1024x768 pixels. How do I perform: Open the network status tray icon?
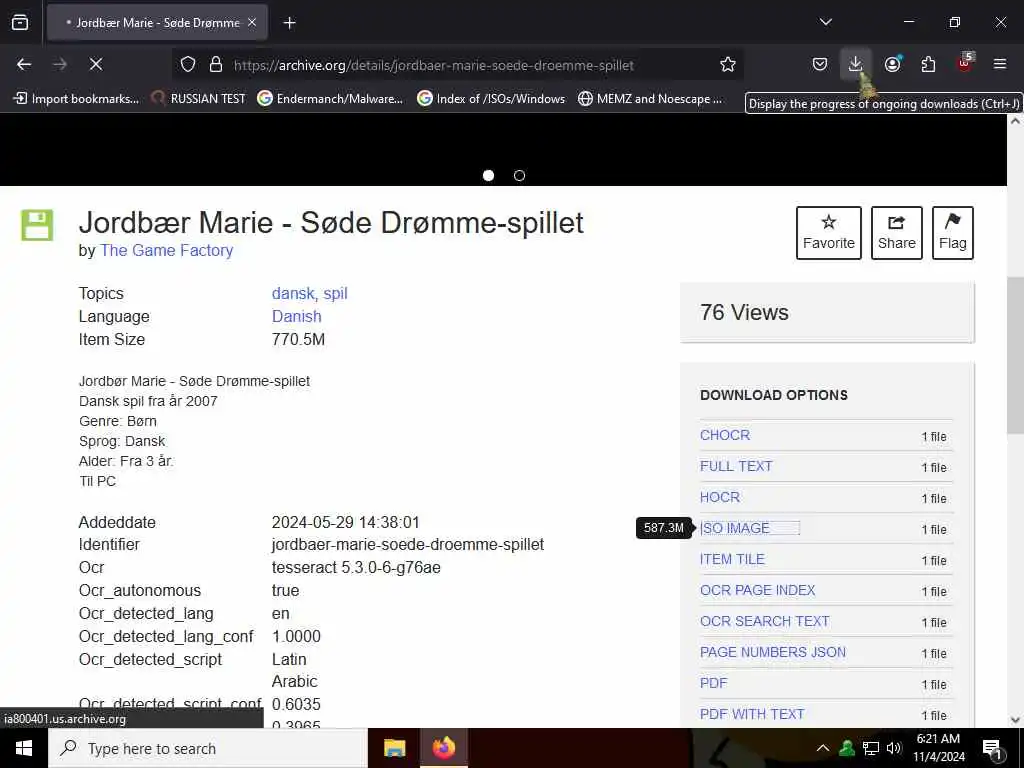pos(871,748)
